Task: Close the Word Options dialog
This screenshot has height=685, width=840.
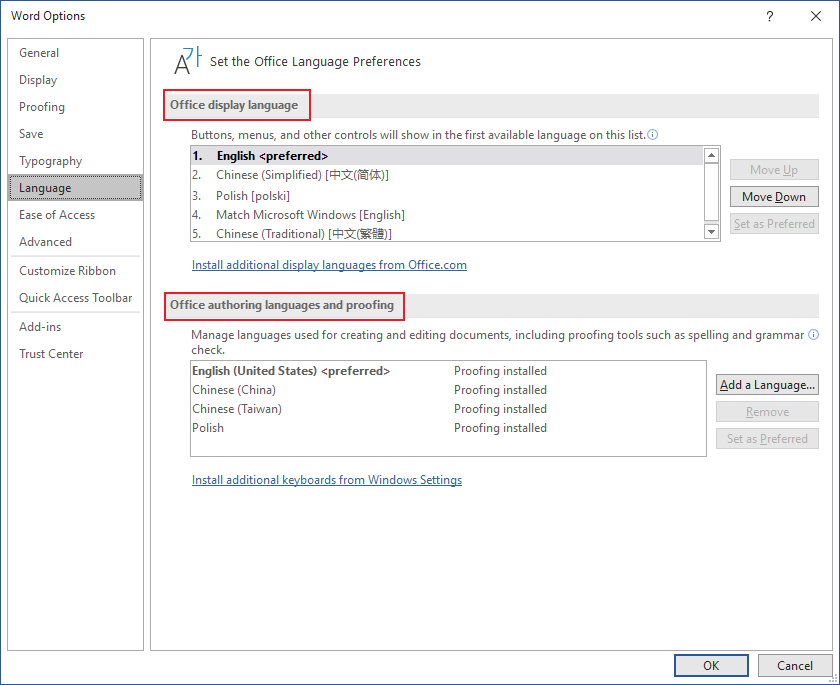Action: click(x=816, y=16)
